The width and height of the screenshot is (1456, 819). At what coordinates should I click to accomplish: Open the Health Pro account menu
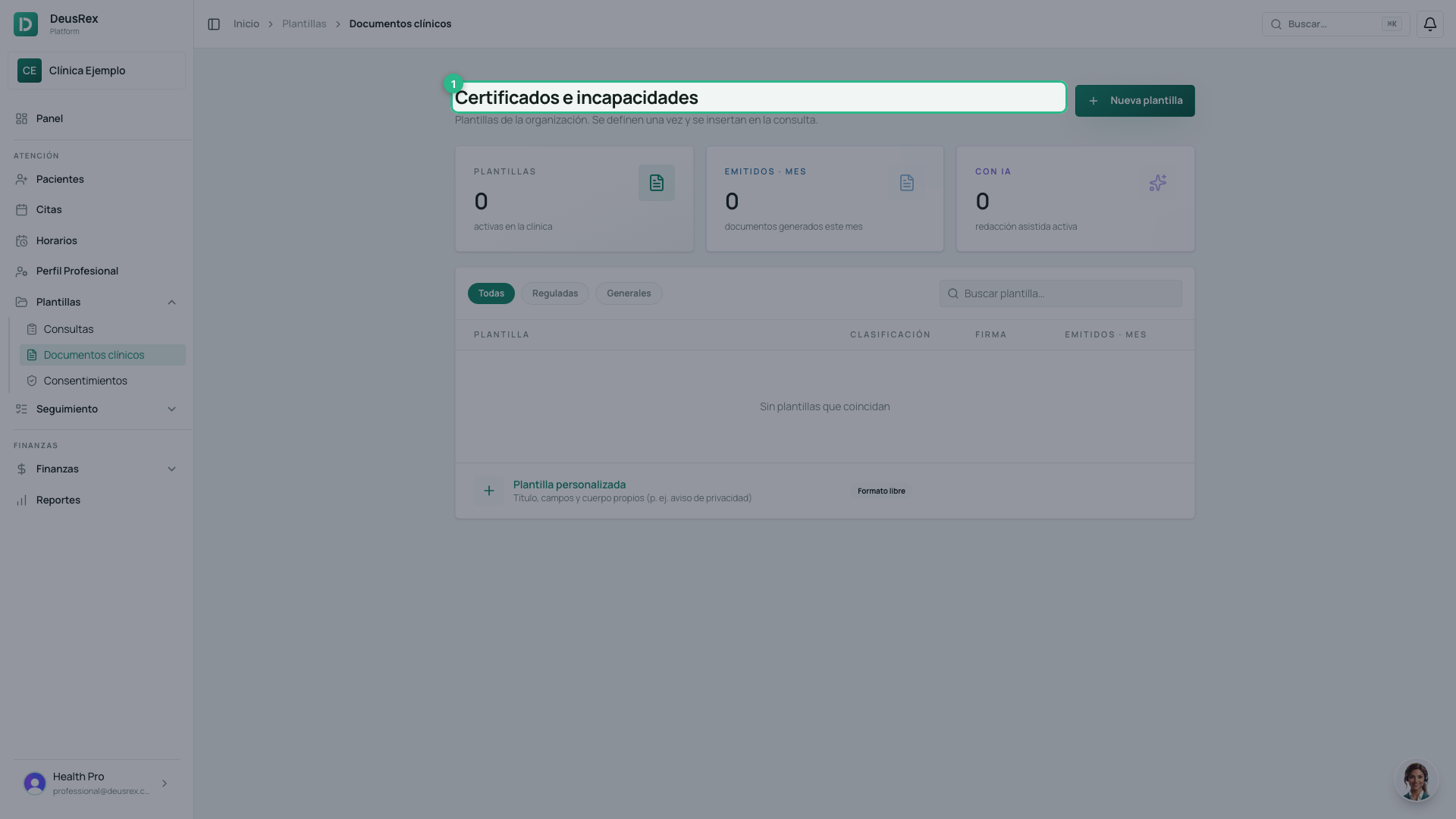tap(96, 783)
